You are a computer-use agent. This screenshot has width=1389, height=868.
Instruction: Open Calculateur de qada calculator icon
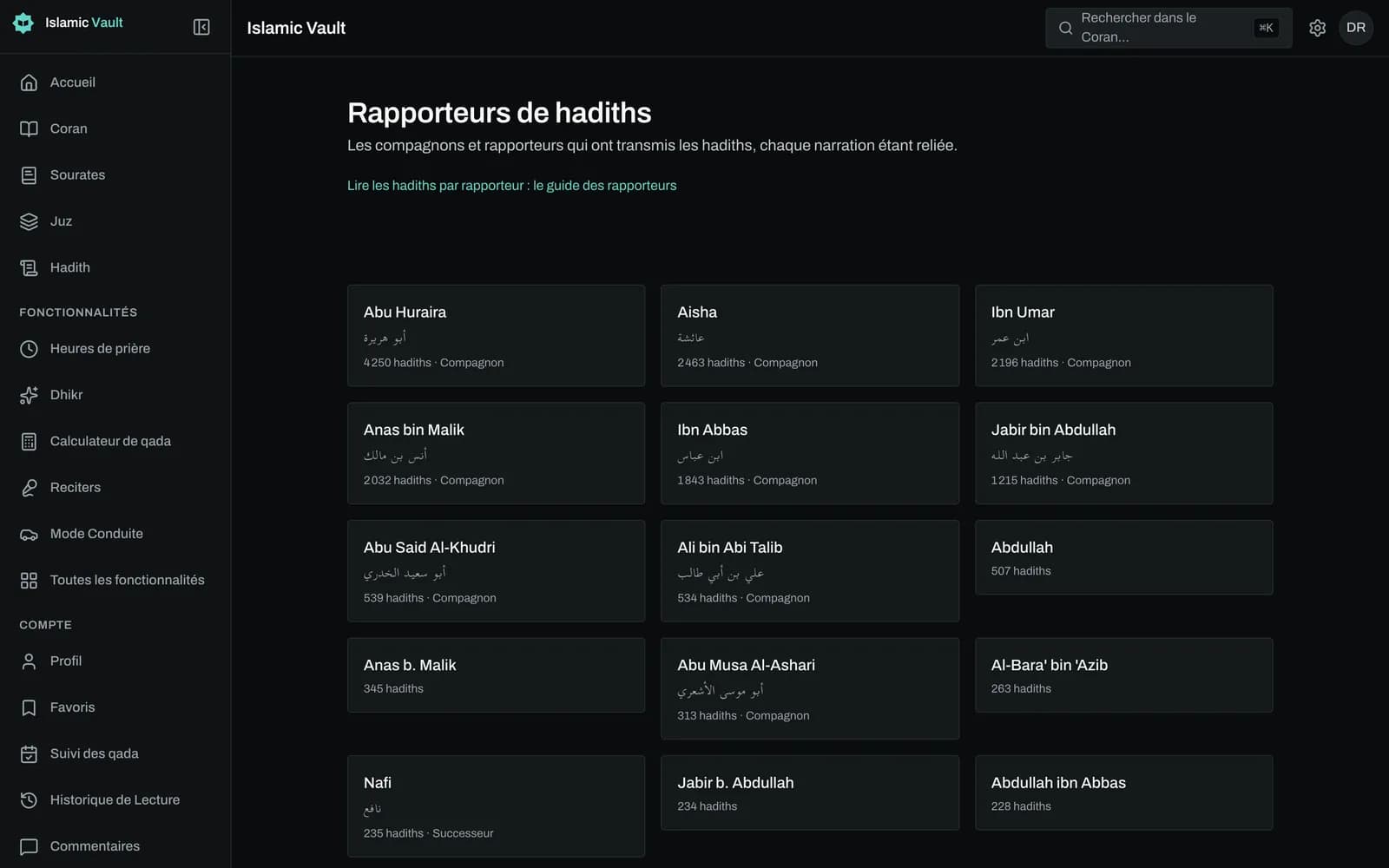[29, 441]
